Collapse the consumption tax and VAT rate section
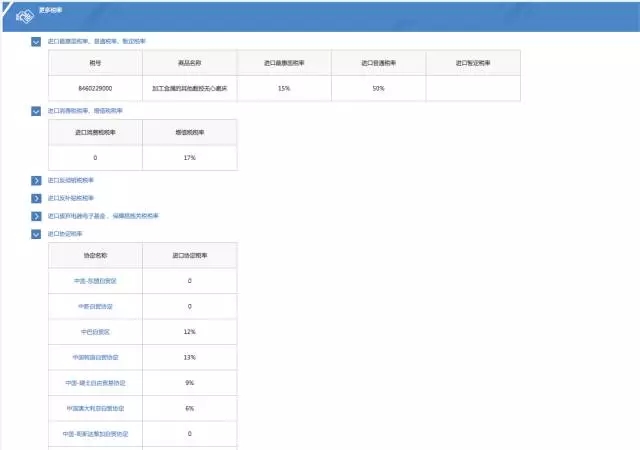This screenshot has width=640, height=450. (36, 111)
